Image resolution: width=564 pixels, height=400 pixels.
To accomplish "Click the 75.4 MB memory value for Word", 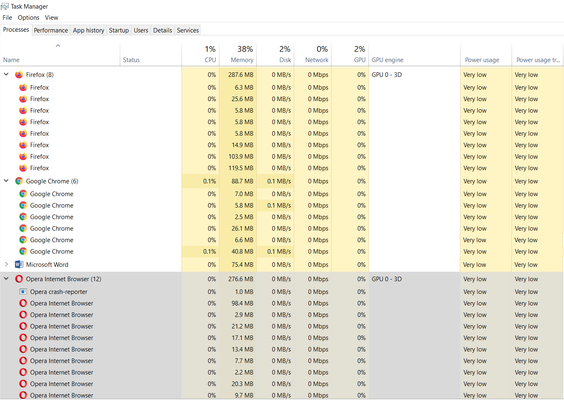I will pos(242,265).
